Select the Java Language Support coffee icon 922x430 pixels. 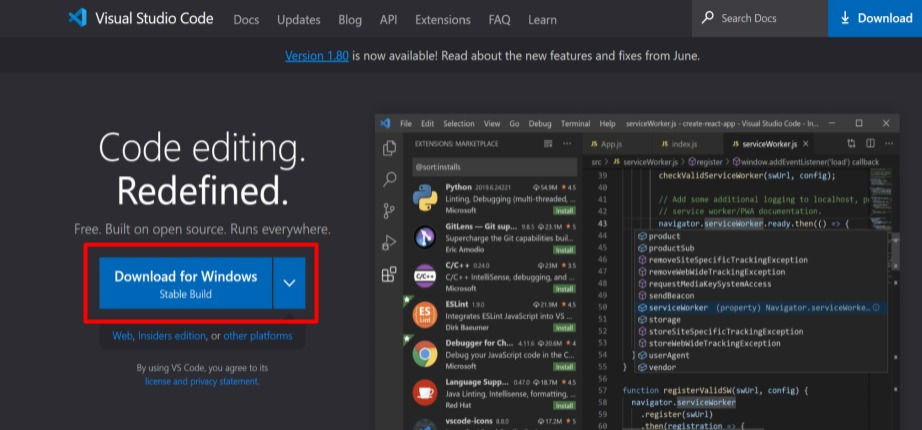(x=424, y=392)
